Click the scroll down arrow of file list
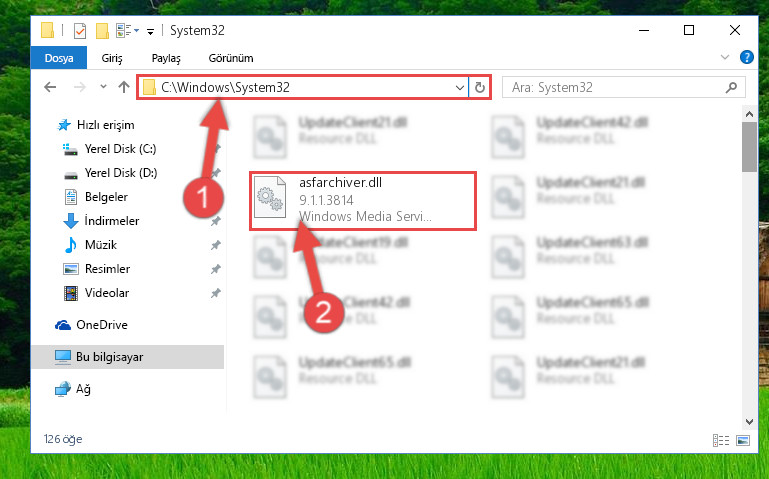This screenshot has height=479, width=769. click(x=749, y=422)
